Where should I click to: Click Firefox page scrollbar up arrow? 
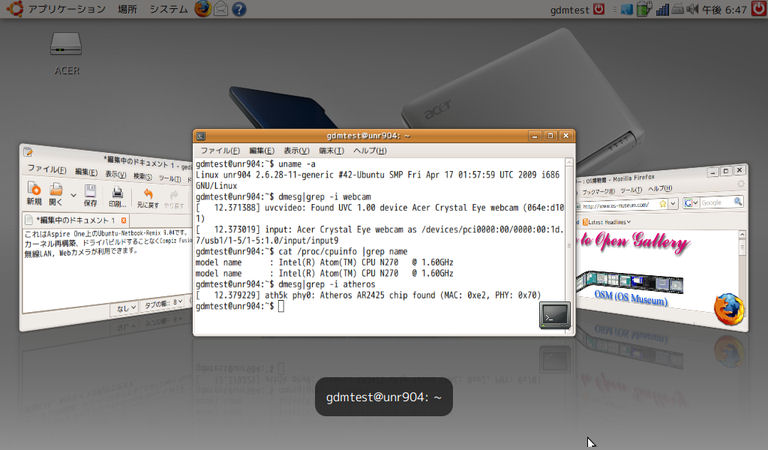tap(742, 235)
